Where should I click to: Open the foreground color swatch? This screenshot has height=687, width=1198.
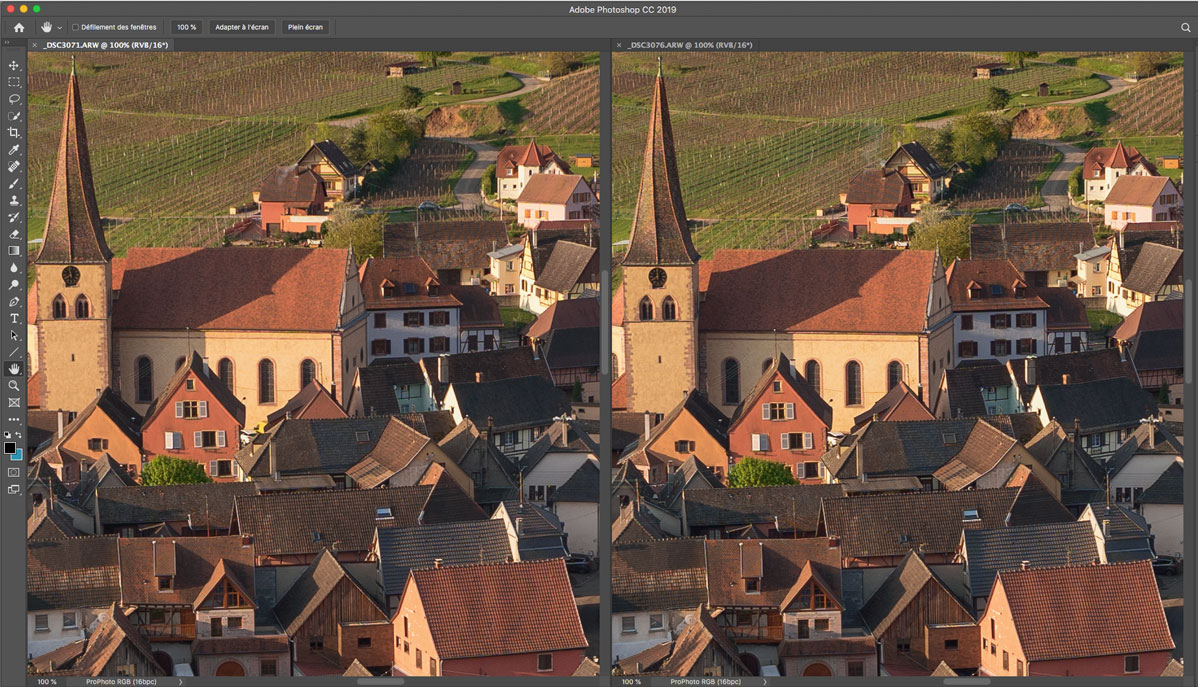pos(10,447)
